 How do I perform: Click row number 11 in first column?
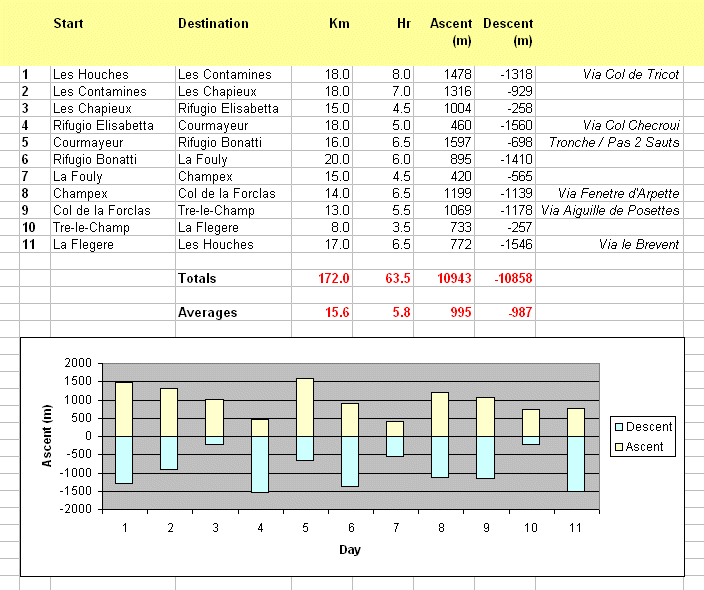(30, 244)
